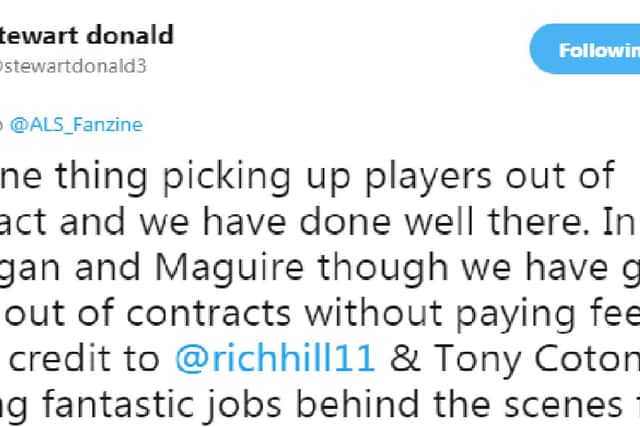Click 'Tony Coton' in the tweet text

coord(536,359)
